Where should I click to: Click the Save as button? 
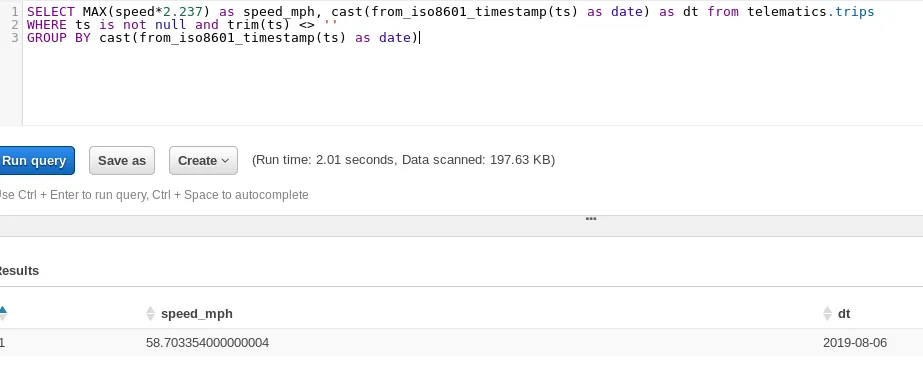(122, 161)
